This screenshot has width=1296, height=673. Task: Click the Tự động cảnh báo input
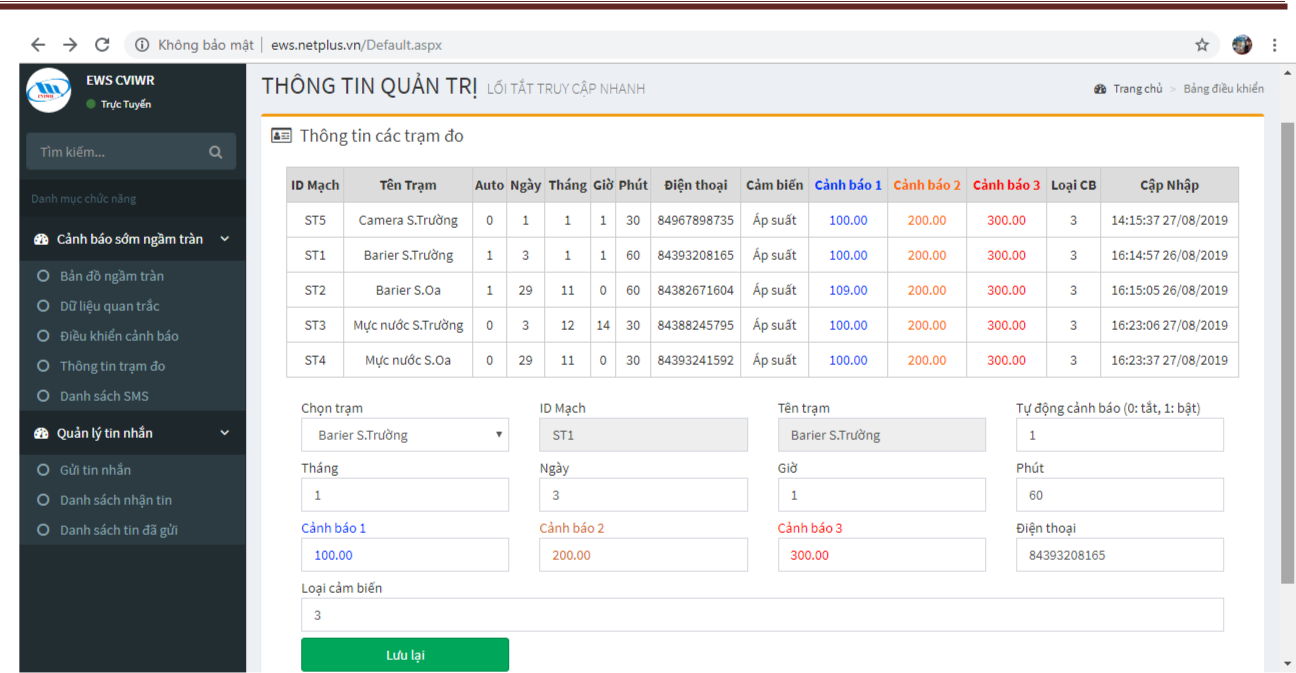[1120, 435]
